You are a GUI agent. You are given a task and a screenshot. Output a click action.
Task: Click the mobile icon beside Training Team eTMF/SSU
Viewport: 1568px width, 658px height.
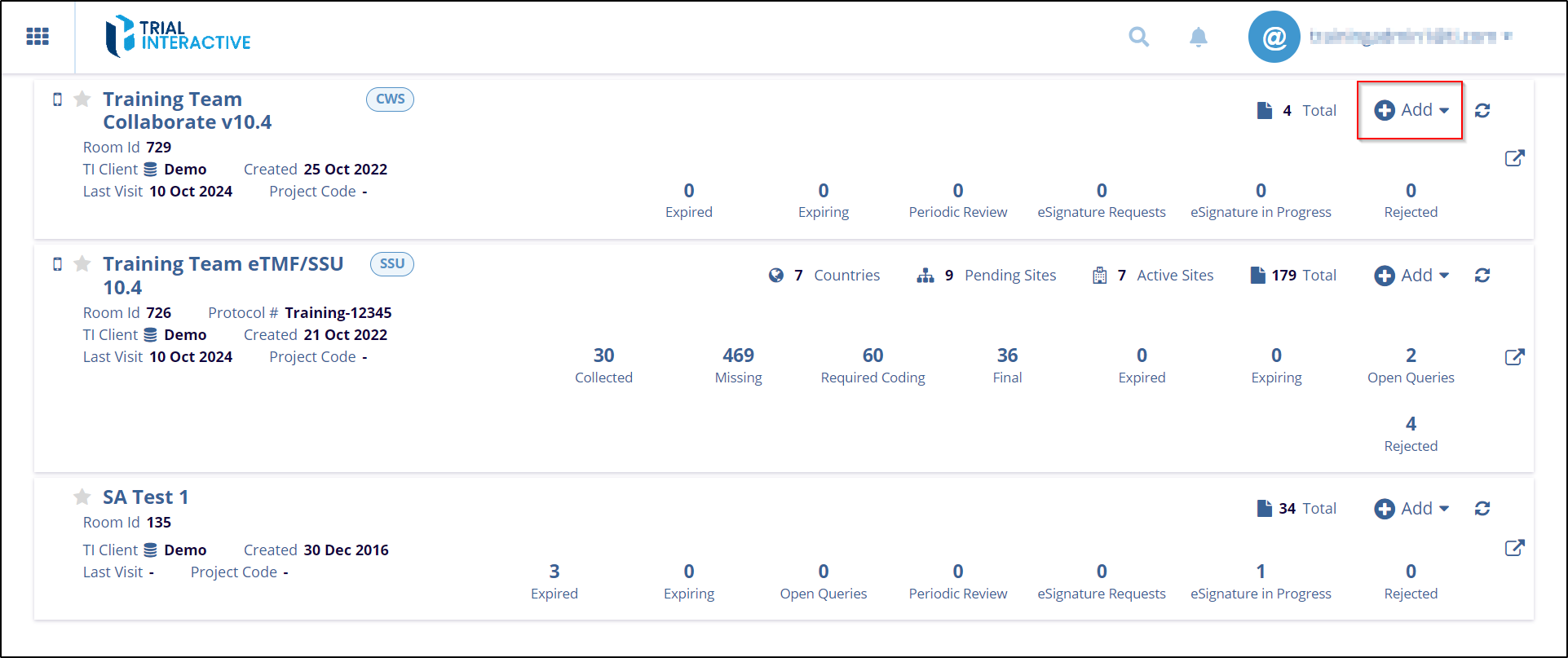57,264
